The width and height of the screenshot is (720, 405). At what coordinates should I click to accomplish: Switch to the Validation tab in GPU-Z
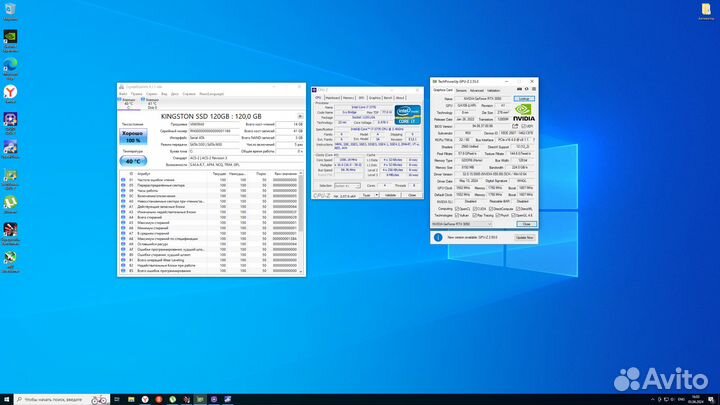click(x=494, y=90)
